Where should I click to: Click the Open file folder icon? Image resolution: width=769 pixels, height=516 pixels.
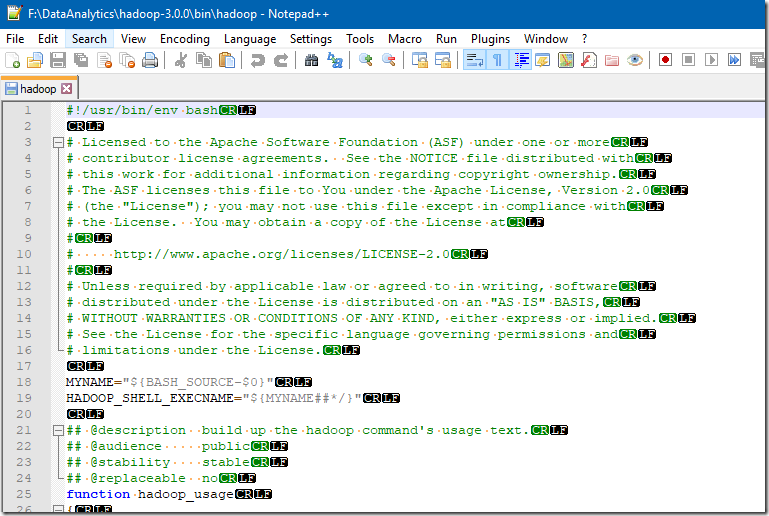click(35, 60)
